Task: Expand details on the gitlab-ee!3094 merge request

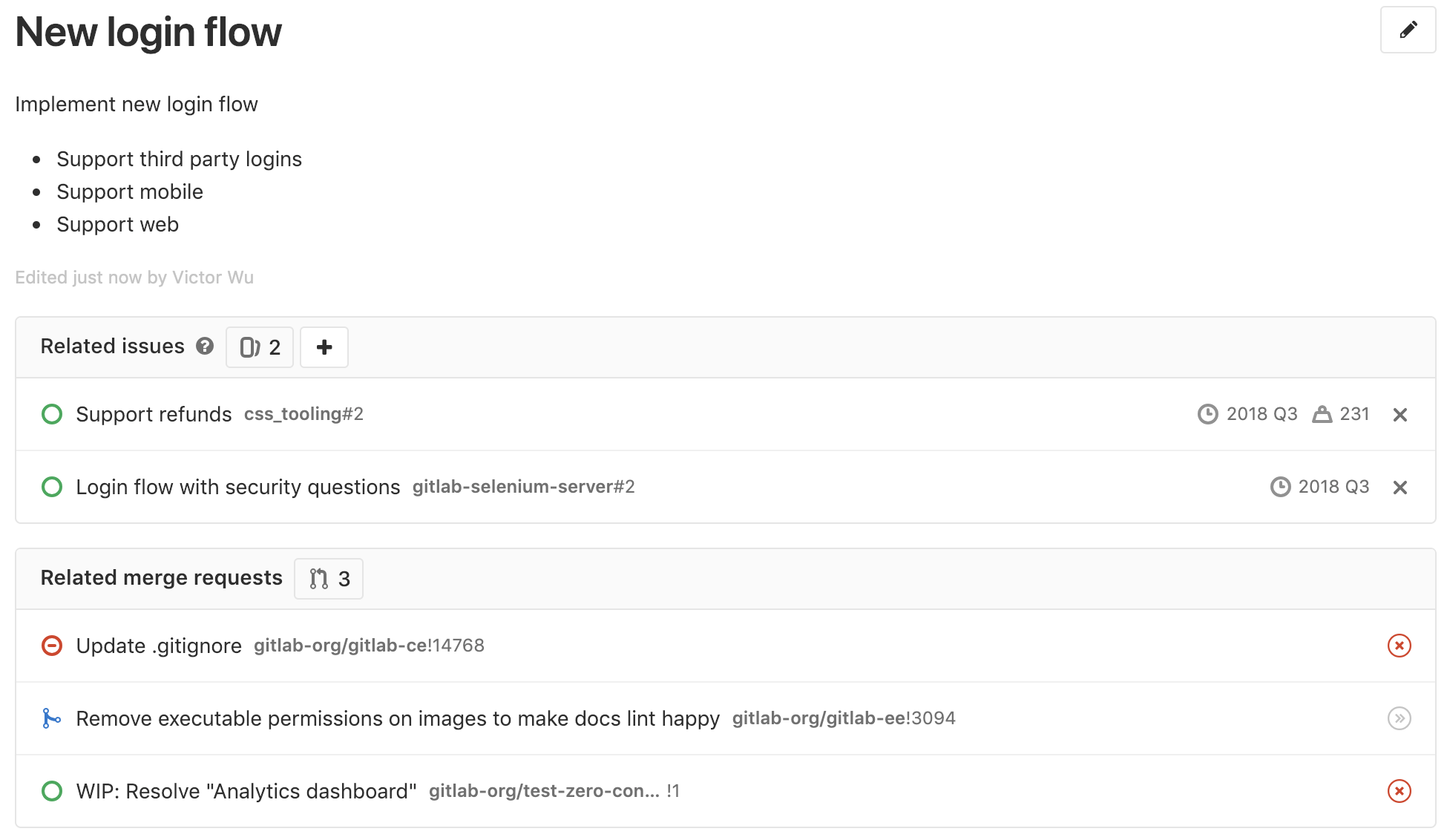Action: click(x=1400, y=718)
